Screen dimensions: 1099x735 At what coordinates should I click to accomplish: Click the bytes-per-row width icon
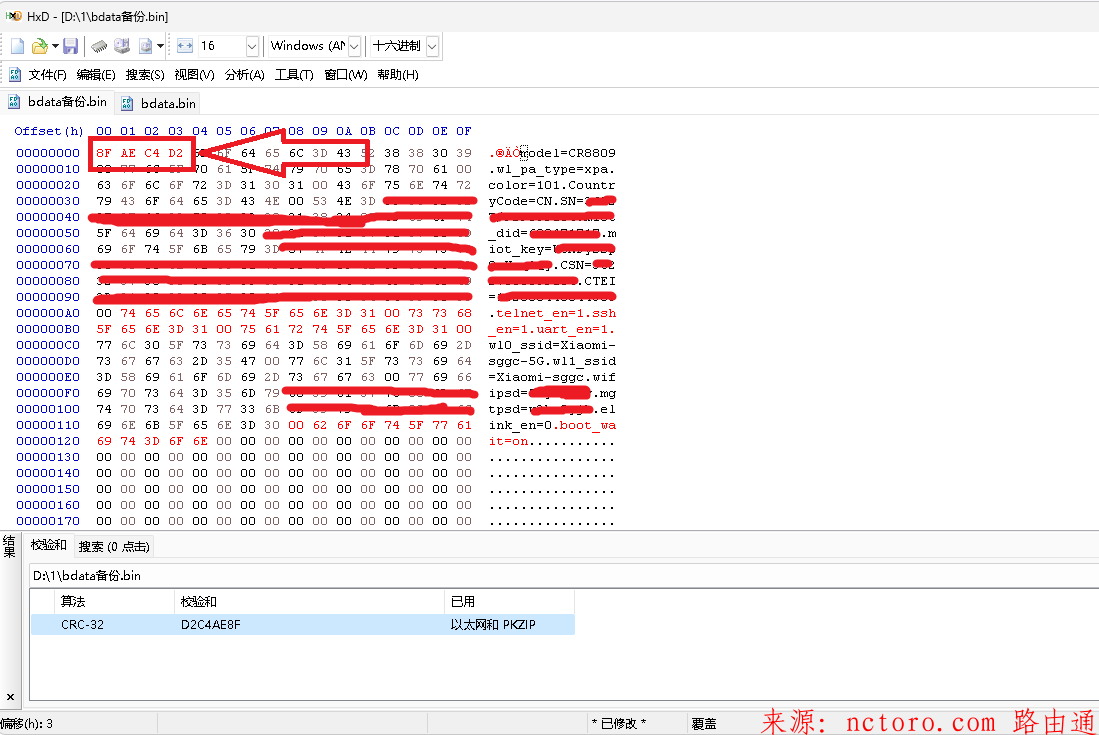coord(184,46)
